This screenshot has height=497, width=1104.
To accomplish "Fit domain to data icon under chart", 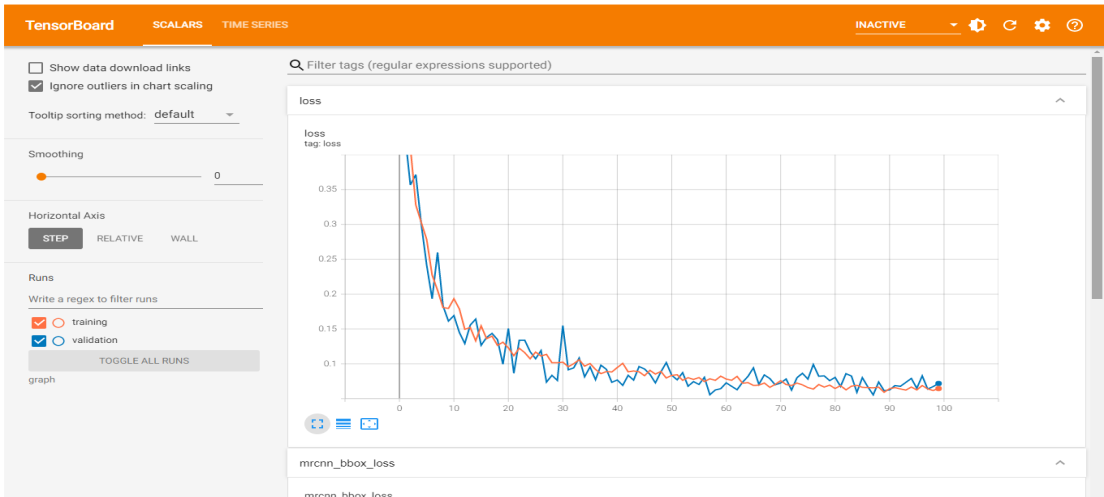I will click(x=369, y=423).
